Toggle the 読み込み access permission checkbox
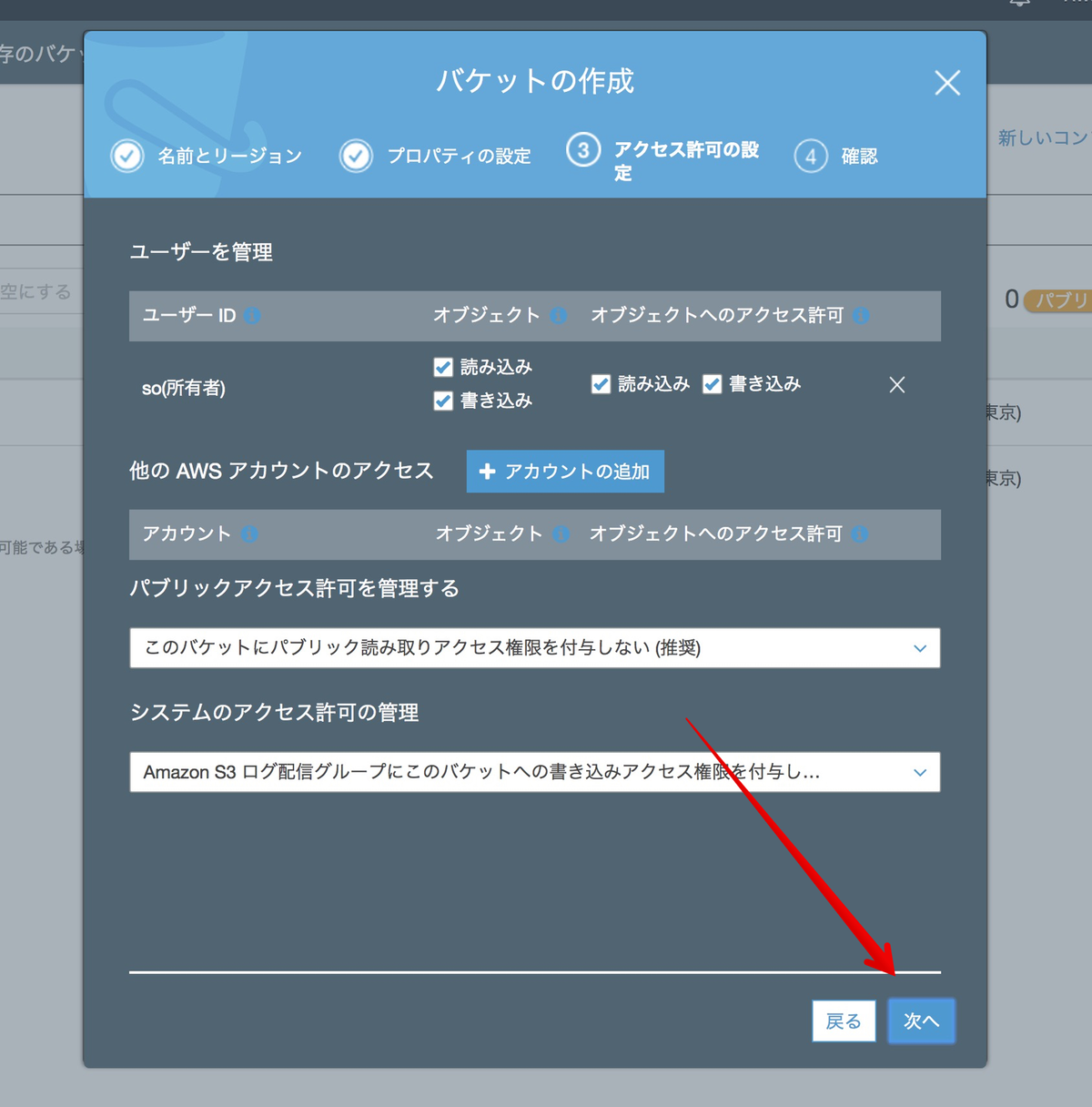The width and height of the screenshot is (1092, 1107). pos(601,383)
